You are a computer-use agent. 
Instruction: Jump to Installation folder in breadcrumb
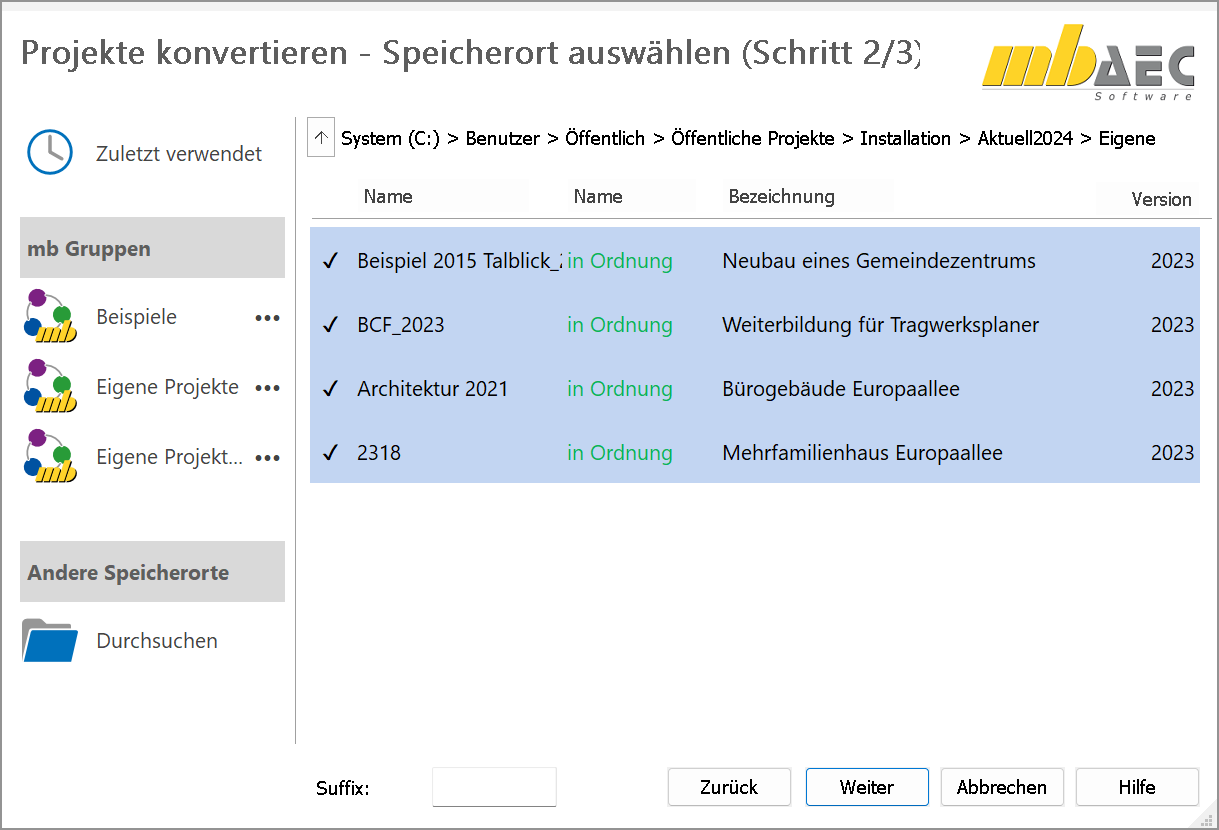tap(905, 139)
